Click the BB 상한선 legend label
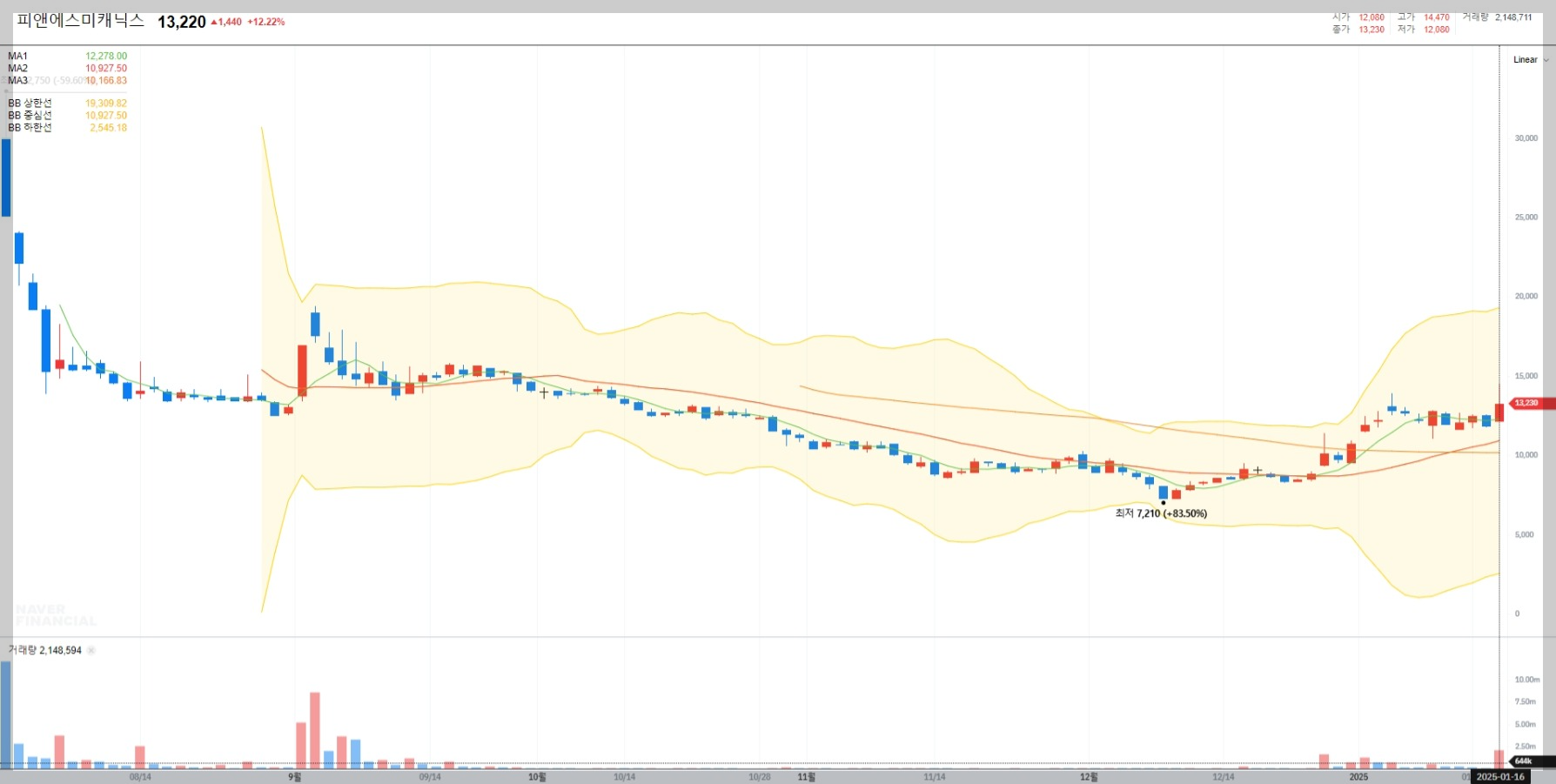1556x784 pixels. coord(30,103)
